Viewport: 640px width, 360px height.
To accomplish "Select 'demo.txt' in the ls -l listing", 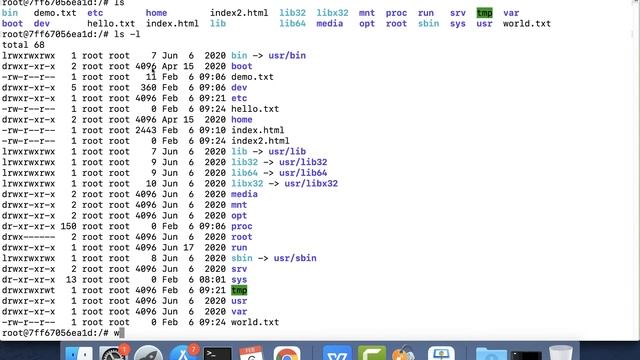I will (x=252, y=77).
